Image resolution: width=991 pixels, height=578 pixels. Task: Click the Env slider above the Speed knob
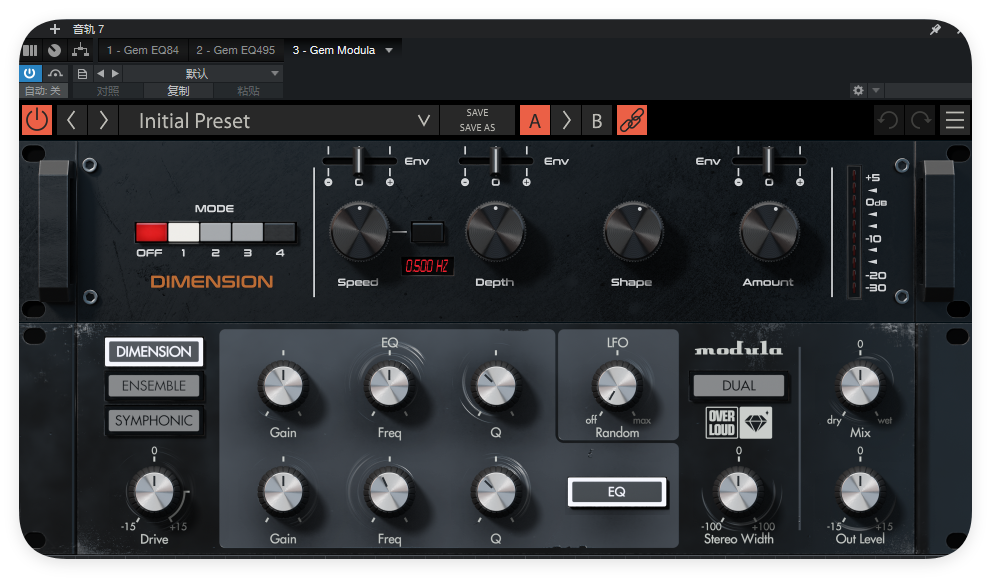pyautogui.click(x=358, y=161)
